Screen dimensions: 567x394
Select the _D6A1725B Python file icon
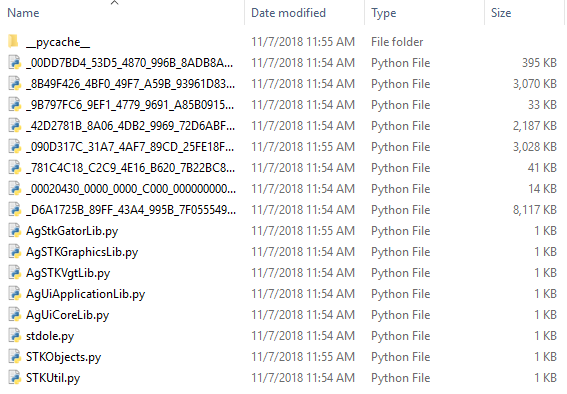14,210
